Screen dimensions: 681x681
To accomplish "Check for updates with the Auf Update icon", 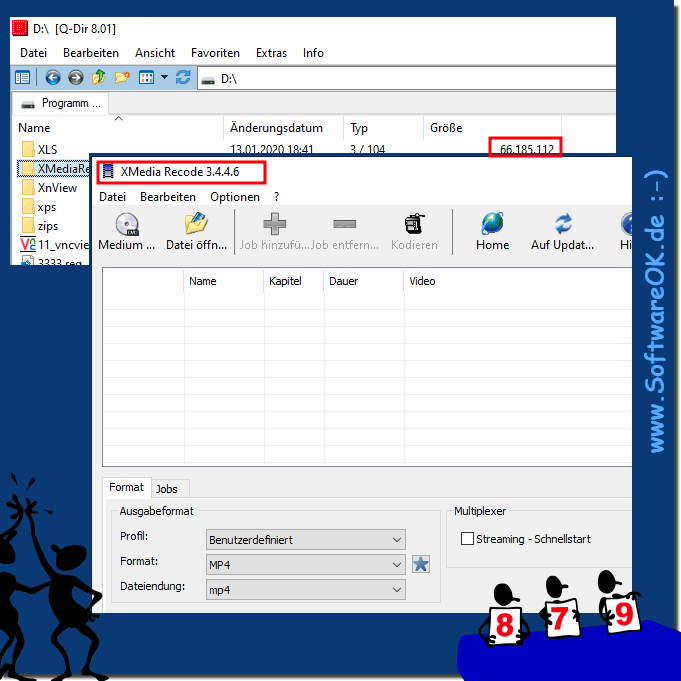I will [563, 224].
